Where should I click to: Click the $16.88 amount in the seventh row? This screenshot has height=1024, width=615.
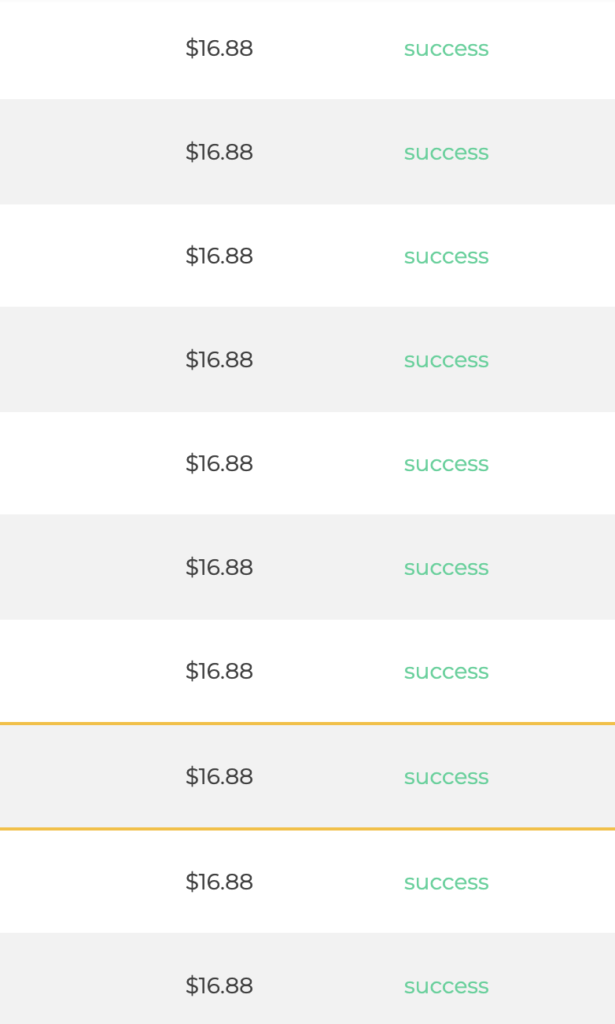coord(219,671)
